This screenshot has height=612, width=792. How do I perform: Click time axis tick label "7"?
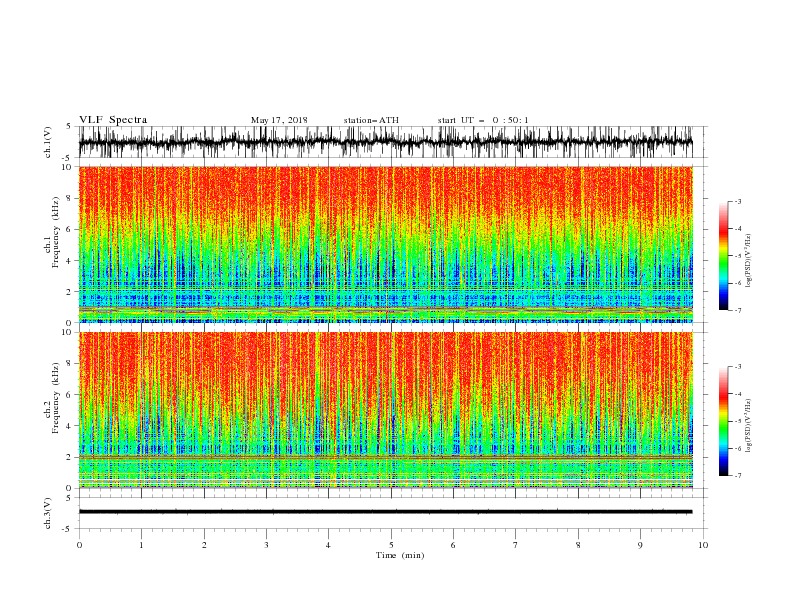[516, 545]
